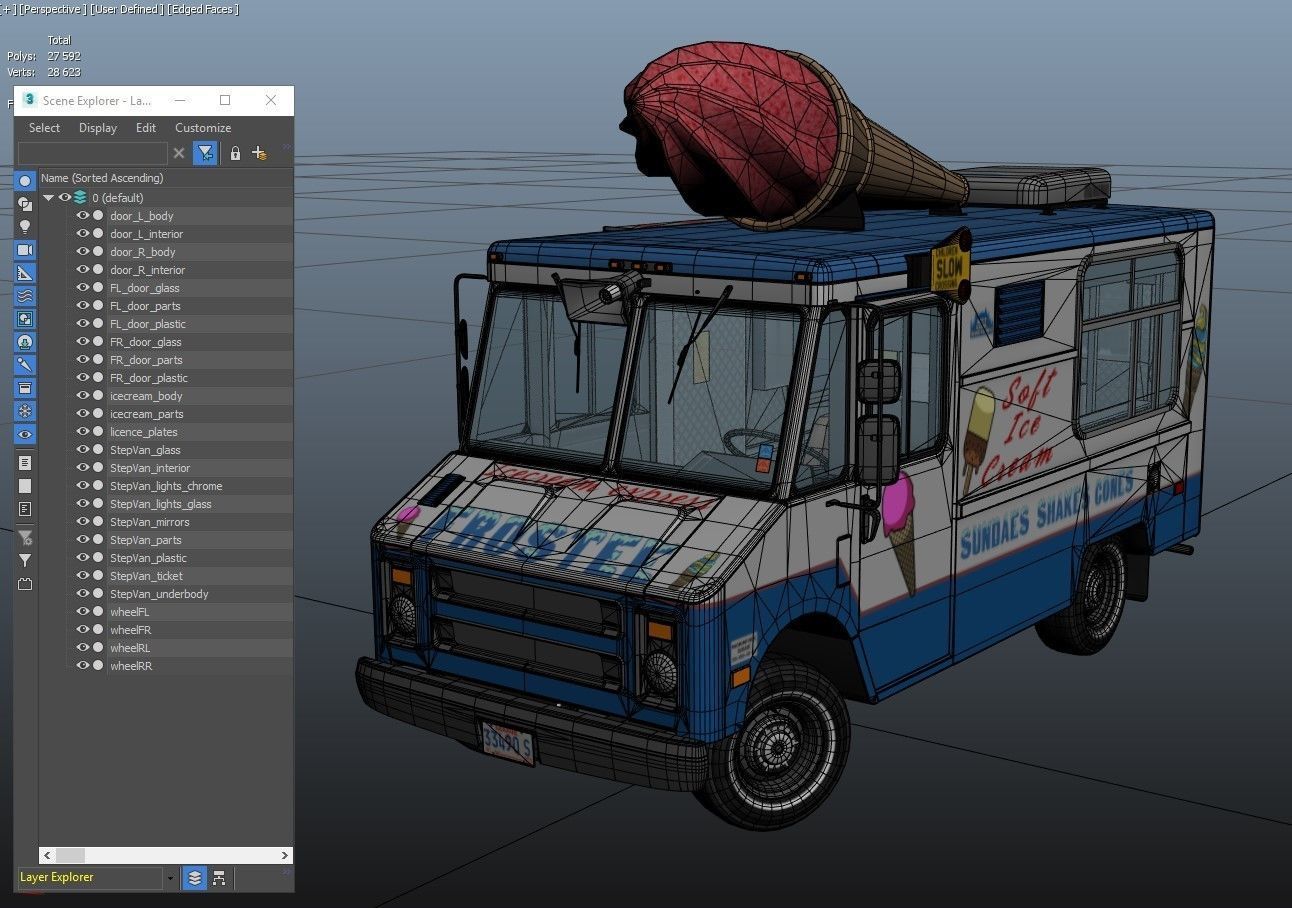Open the Select menu
The width and height of the screenshot is (1292, 908).
[44, 128]
